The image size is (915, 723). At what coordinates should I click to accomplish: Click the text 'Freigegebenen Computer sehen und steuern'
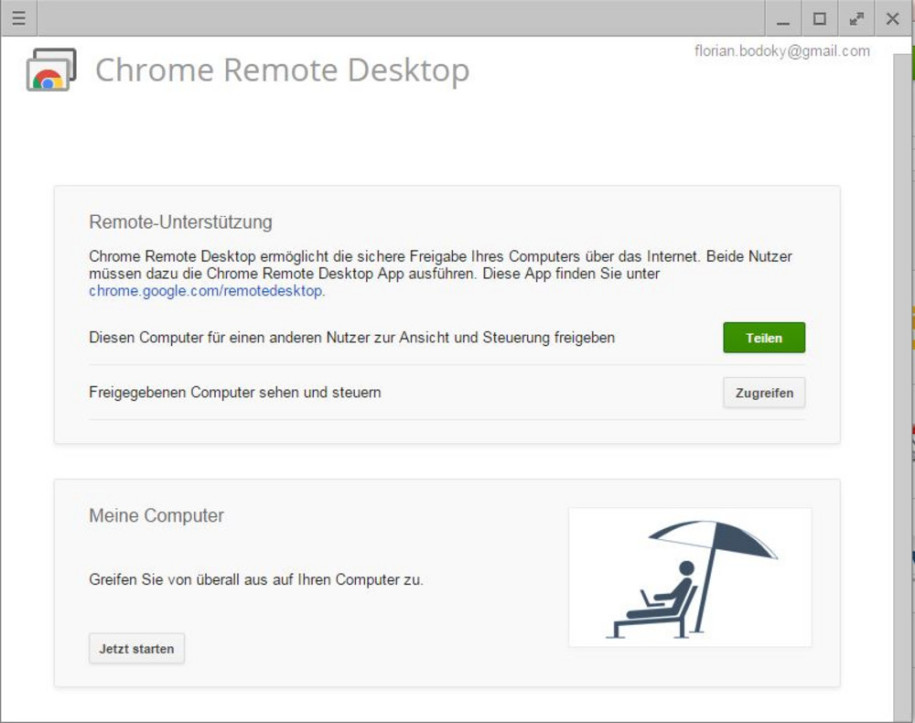coord(235,392)
